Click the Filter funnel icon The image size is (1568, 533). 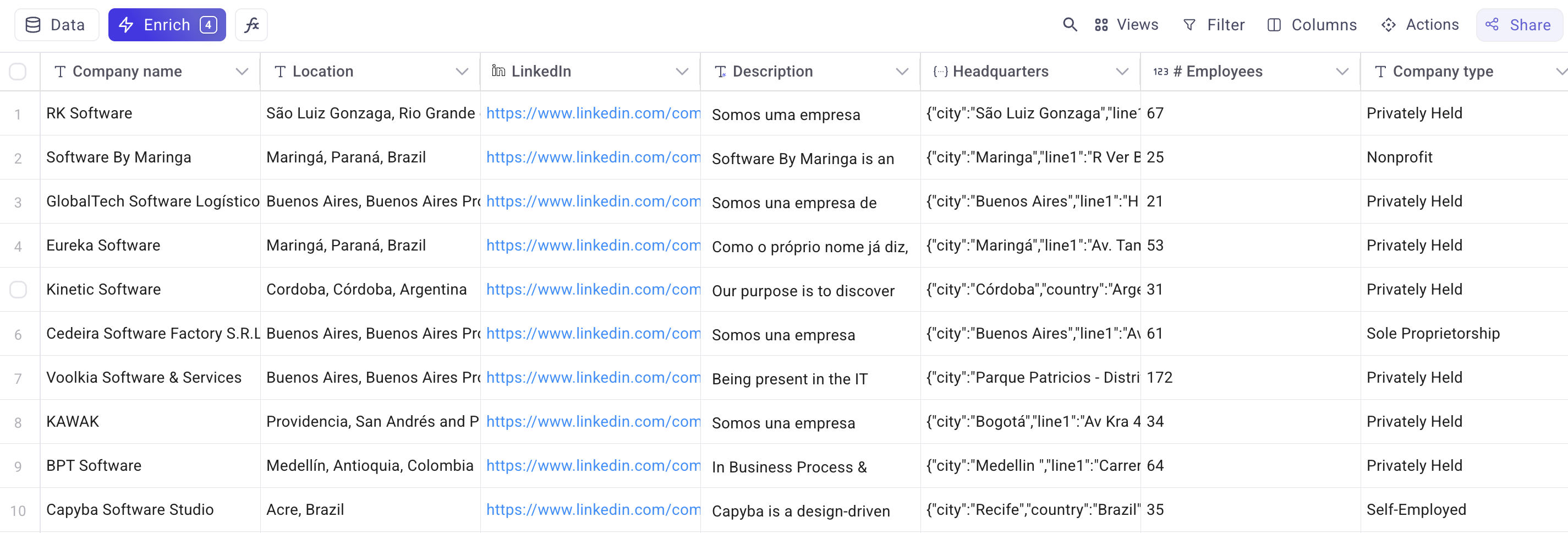[1189, 25]
